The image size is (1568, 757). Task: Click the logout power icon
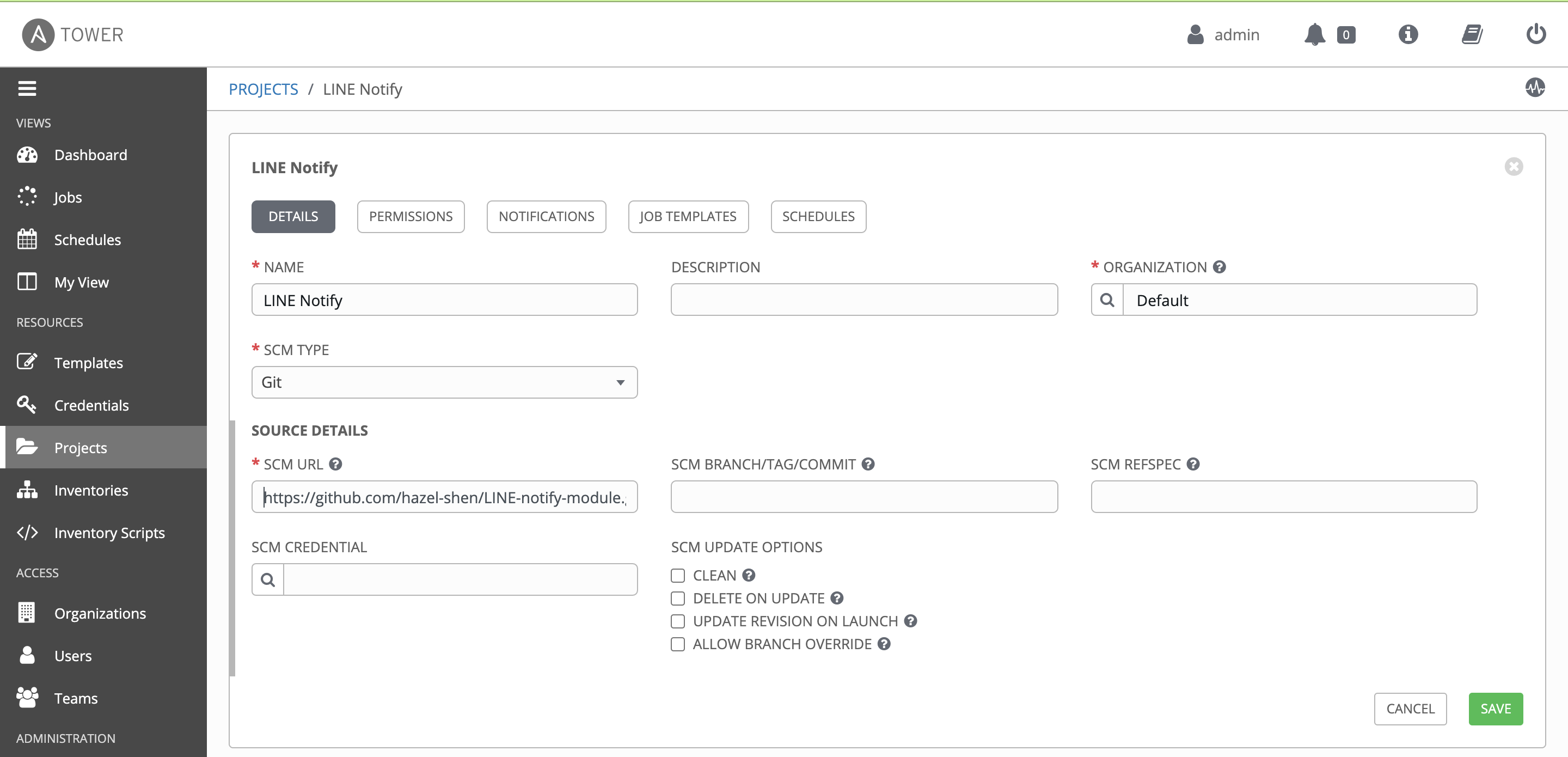[1536, 34]
